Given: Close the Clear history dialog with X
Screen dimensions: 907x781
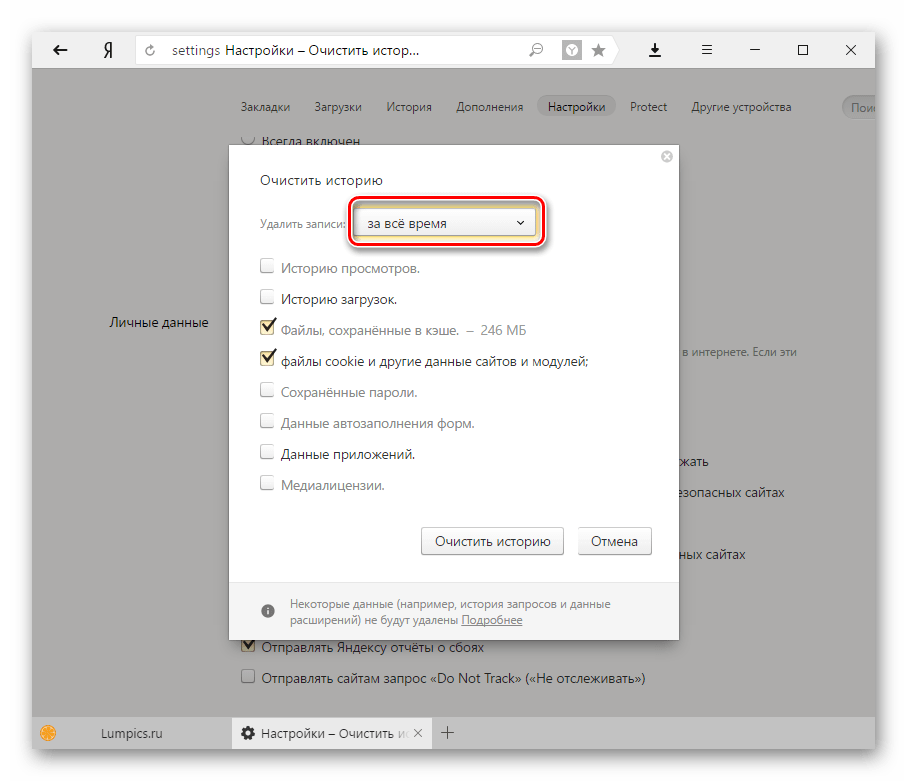Looking at the screenshot, I should [x=667, y=157].
